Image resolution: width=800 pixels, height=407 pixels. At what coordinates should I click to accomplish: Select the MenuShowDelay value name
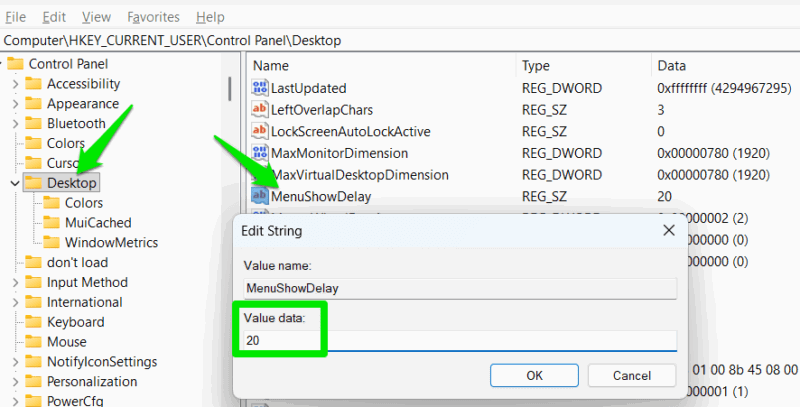click(x=321, y=196)
